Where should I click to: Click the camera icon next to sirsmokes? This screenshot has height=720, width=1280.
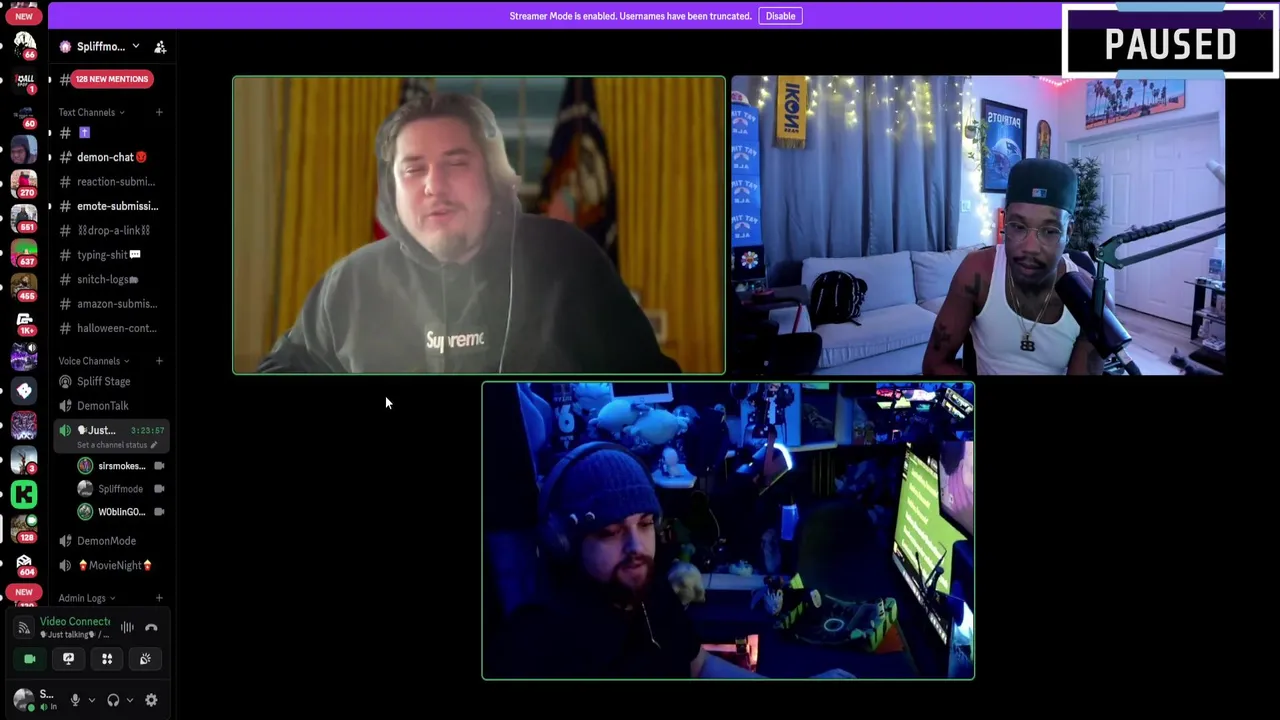(x=159, y=466)
